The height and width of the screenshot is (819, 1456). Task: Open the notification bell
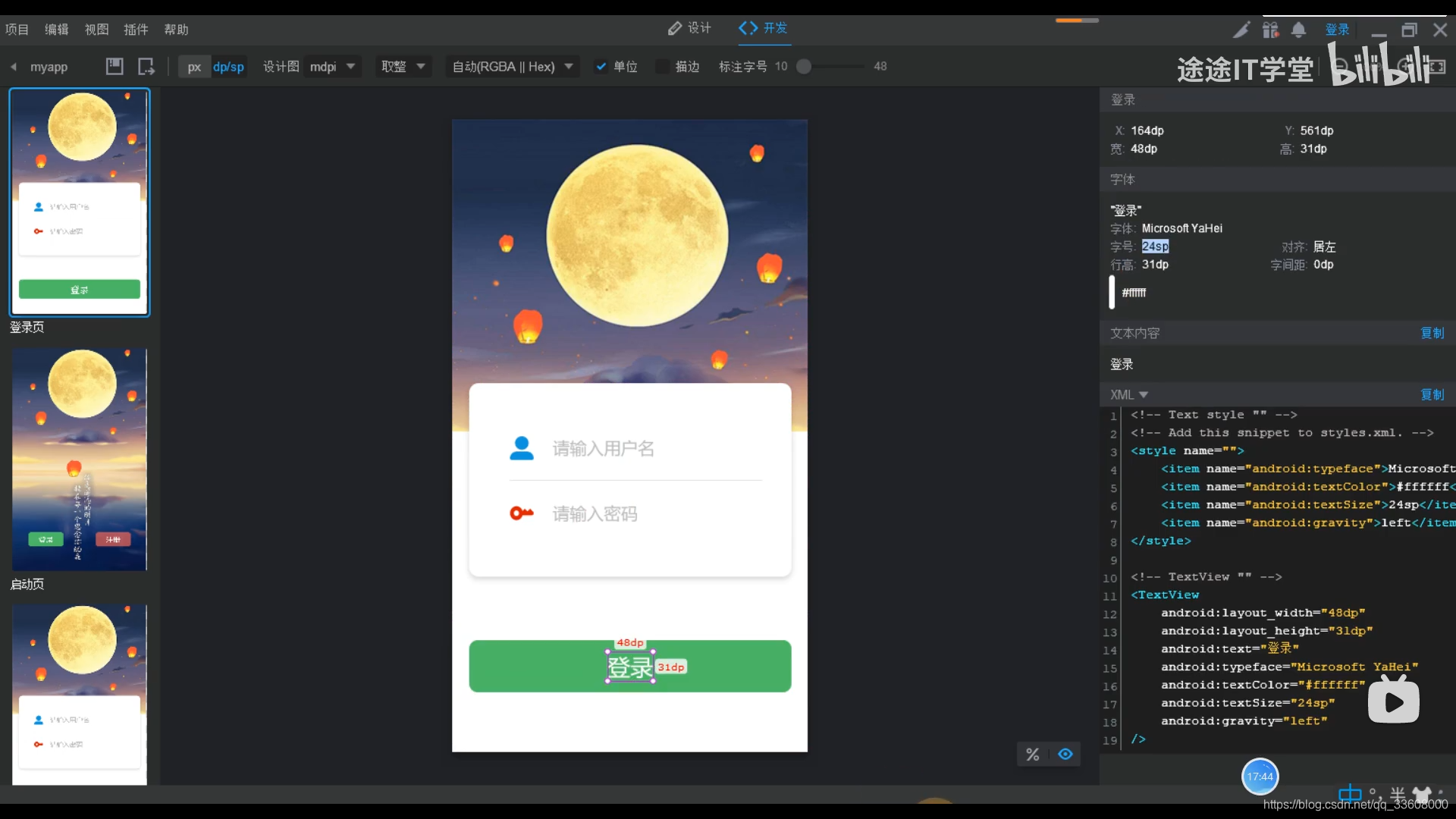coord(1299,30)
